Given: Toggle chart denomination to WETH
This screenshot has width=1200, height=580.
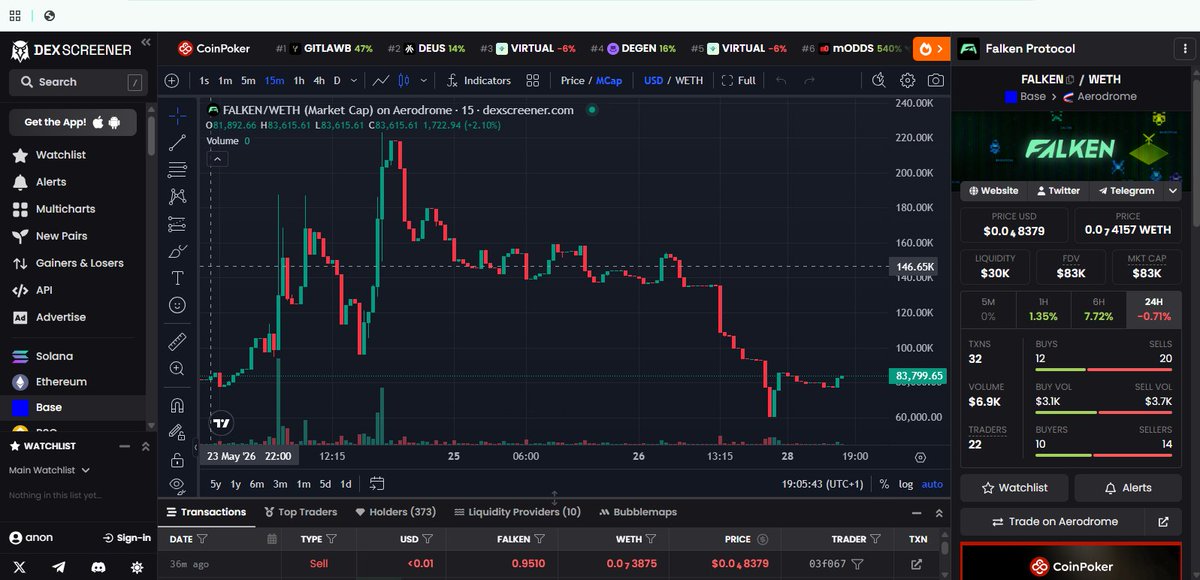Looking at the screenshot, I should pyautogui.click(x=689, y=80).
